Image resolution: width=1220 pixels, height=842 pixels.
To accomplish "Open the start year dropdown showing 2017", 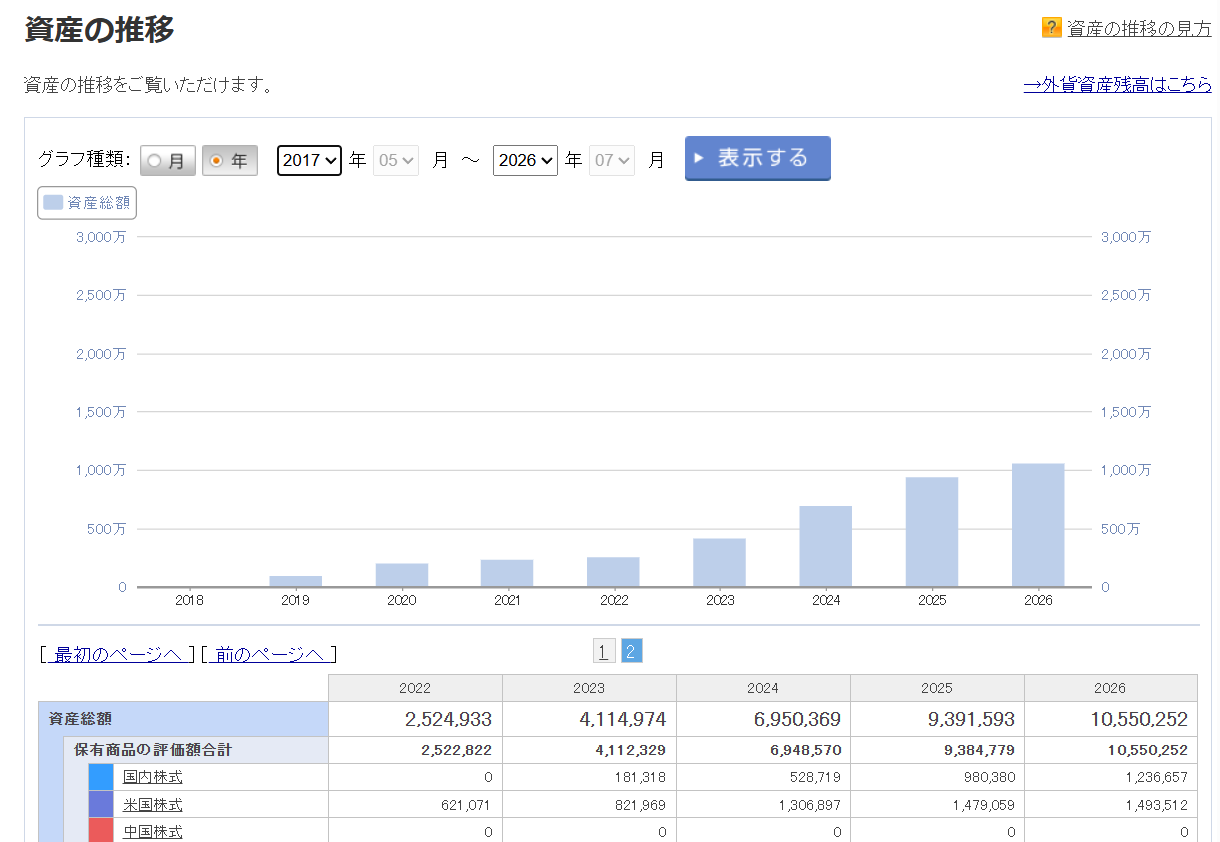I will (310, 160).
